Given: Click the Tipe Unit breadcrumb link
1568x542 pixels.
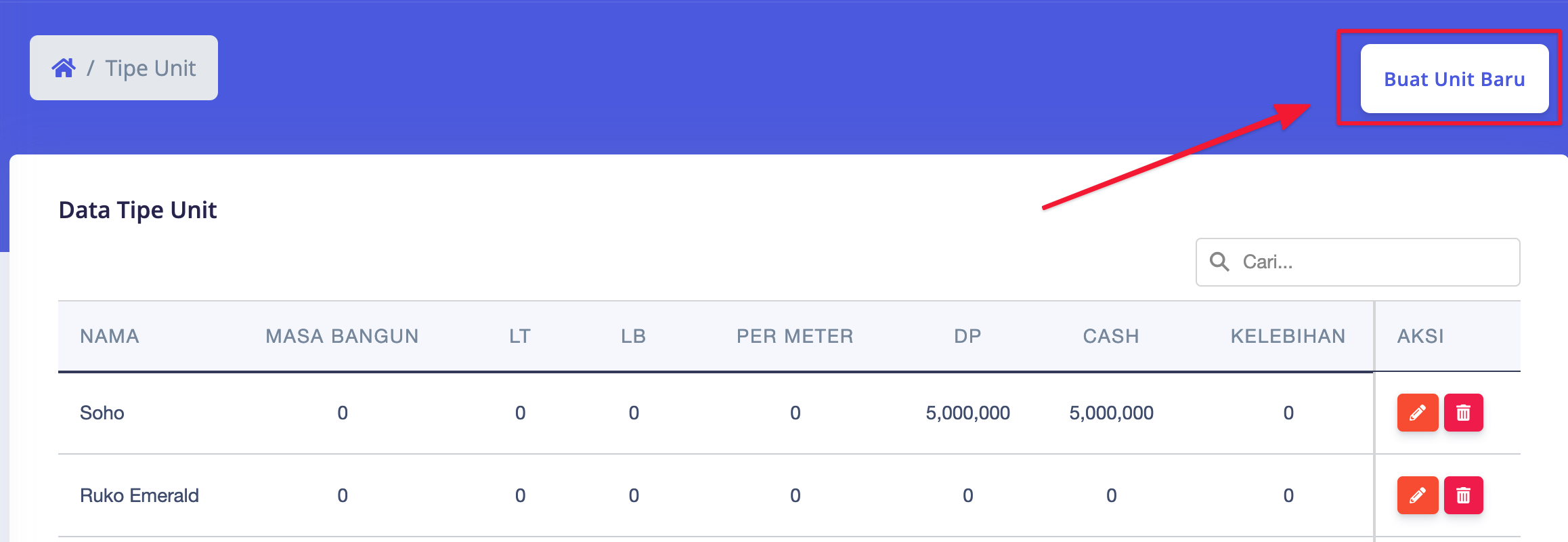Looking at the screenshot, I should click(150, 68).
